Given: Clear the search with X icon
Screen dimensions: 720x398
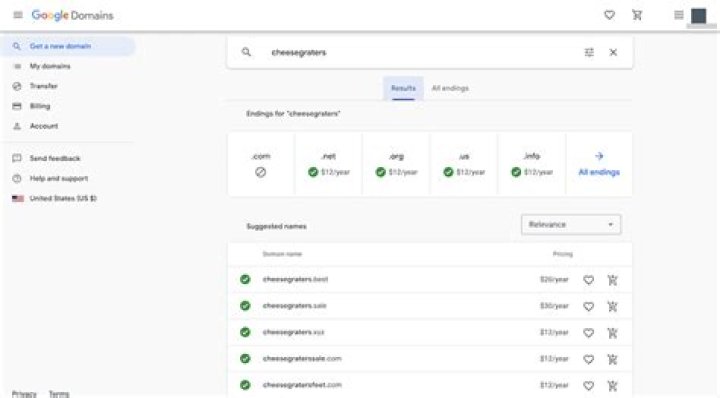Looking at the screenshot, I should [613, 52].
